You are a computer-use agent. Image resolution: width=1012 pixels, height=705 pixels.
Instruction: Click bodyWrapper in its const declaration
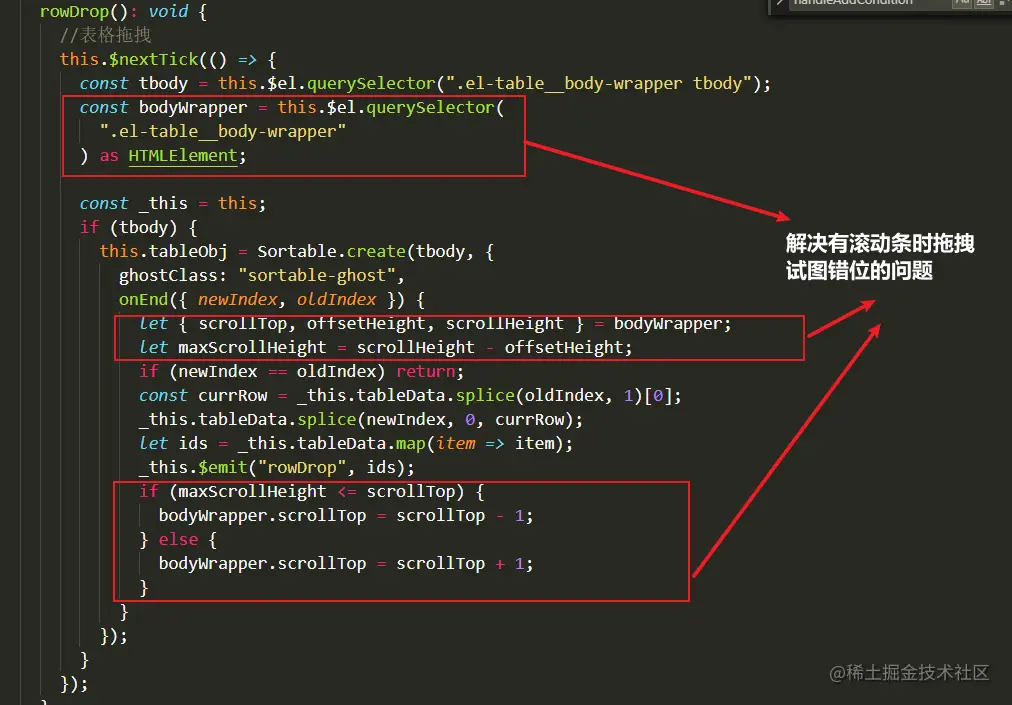193,107
